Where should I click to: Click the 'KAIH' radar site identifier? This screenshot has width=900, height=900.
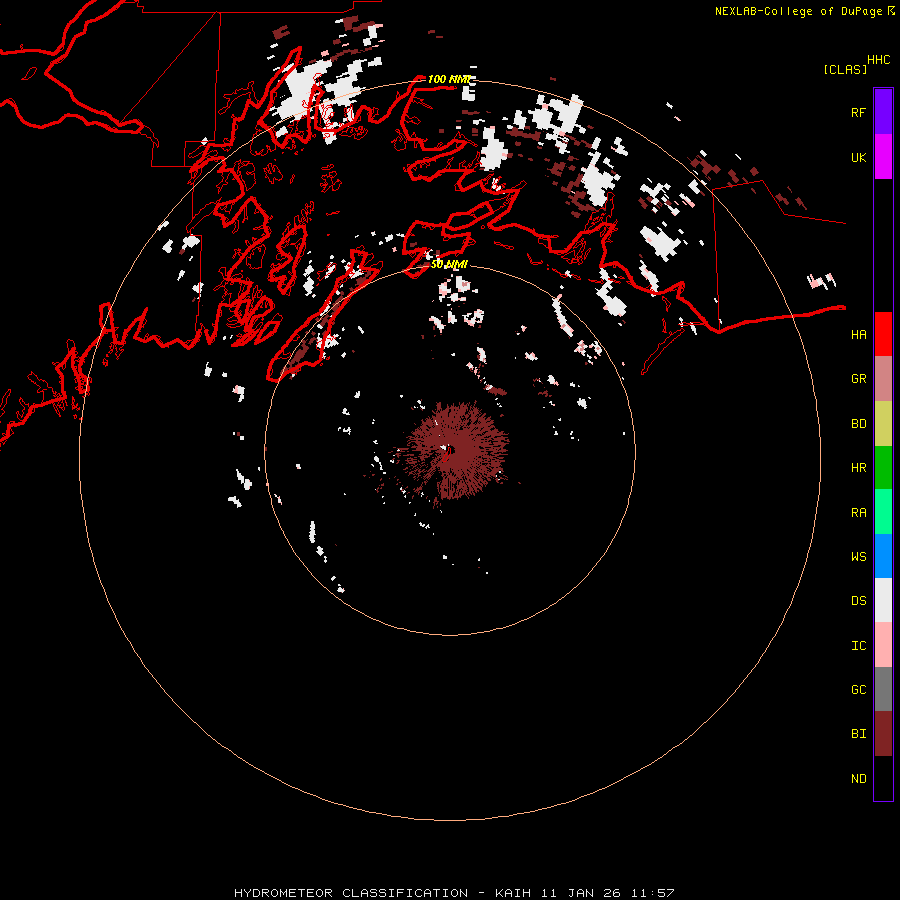(x=513, y=893)
